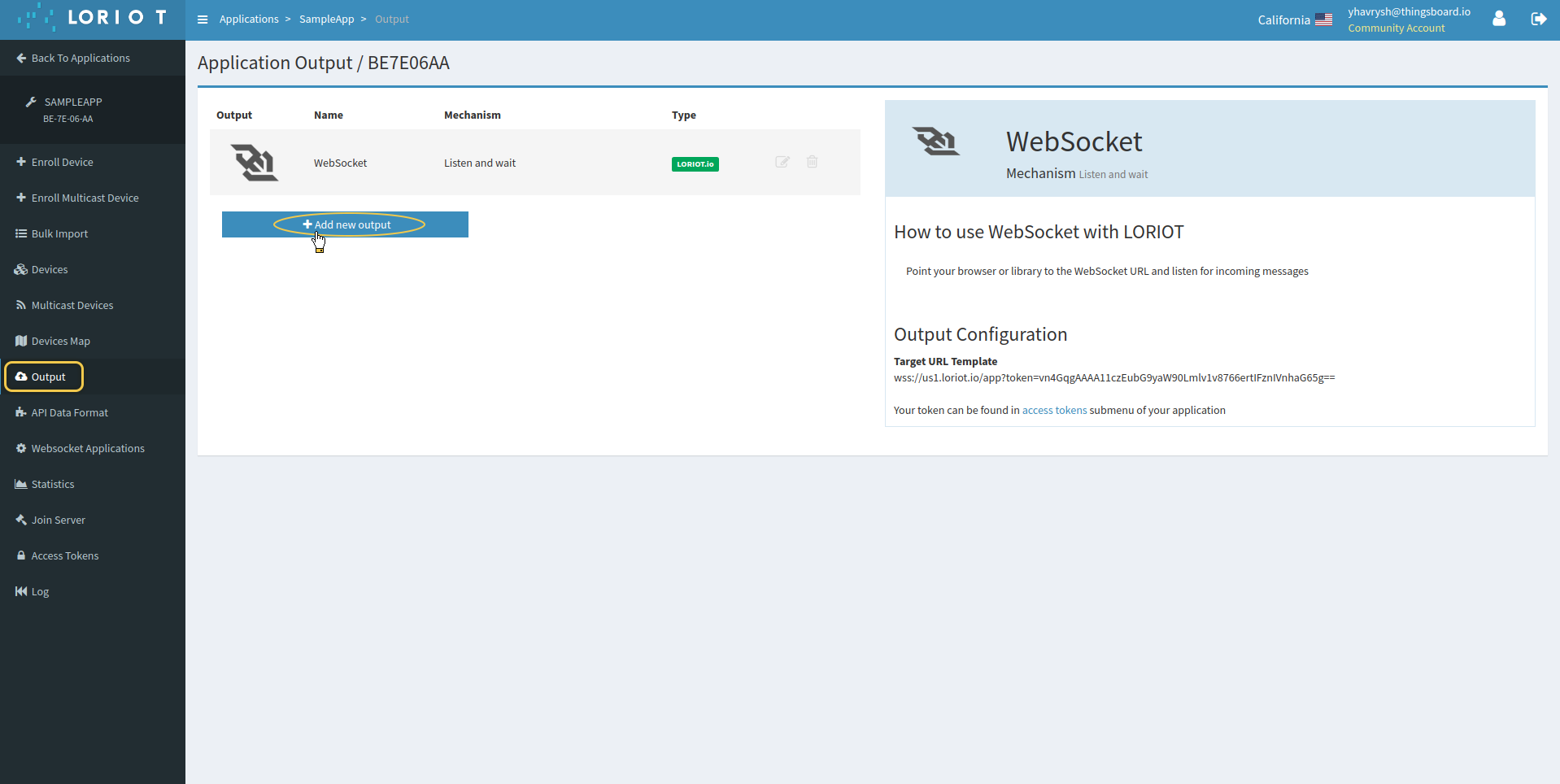Image resolution: width=1560 pixels, height=784 pixels.
Task: Click Output breadcrumb
Action: point(392,19)
